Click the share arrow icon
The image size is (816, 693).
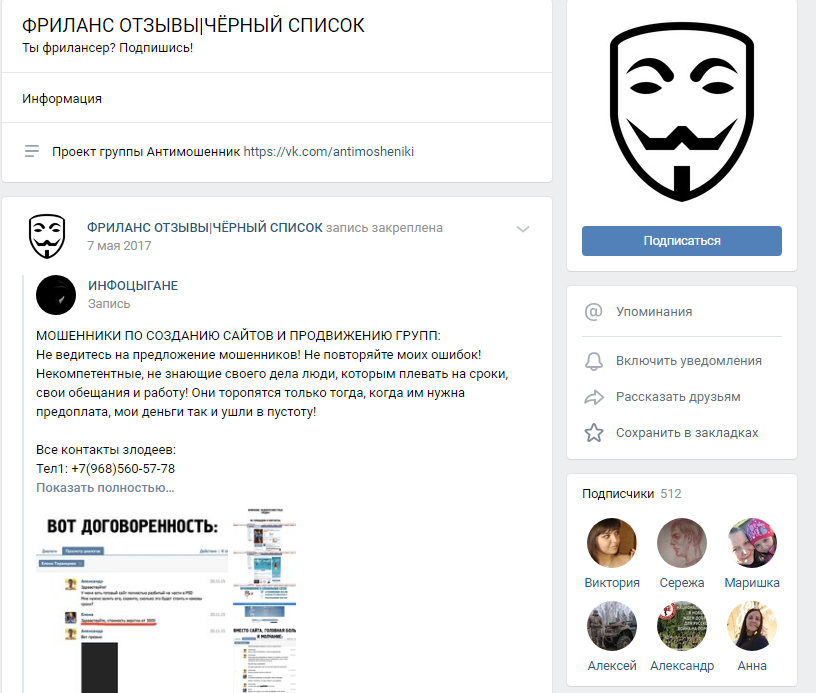(x=594, y=397)
